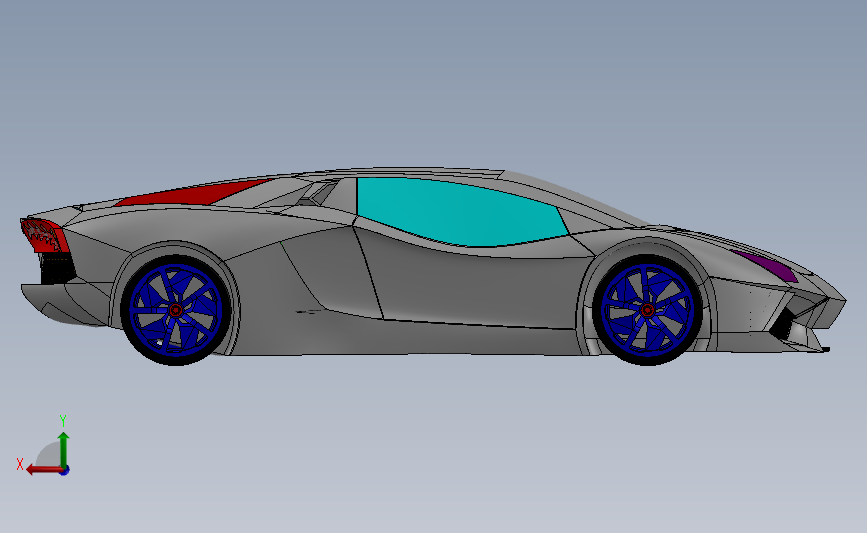Click the blue Z axis ball of triad
This screenshot has height=533, width=867.
click(65, 471)
